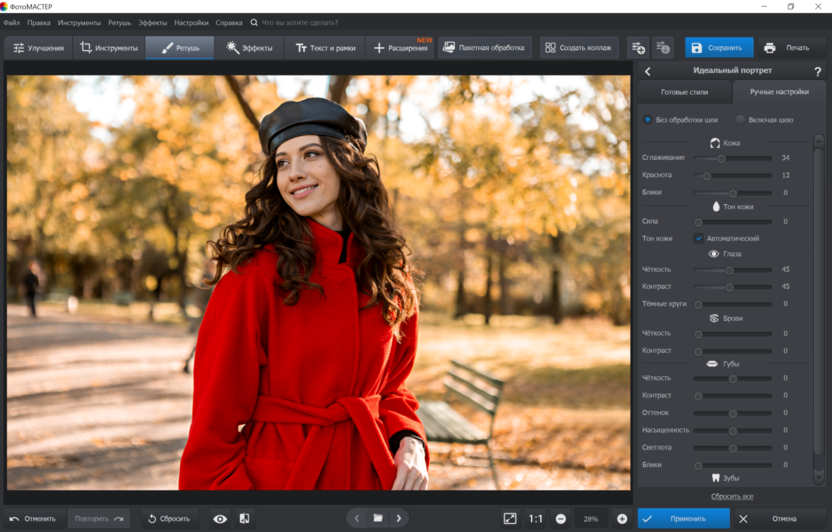The image size is (832, 532).
Task: Zoom out with the minus icon
Action: pos(561,519)
